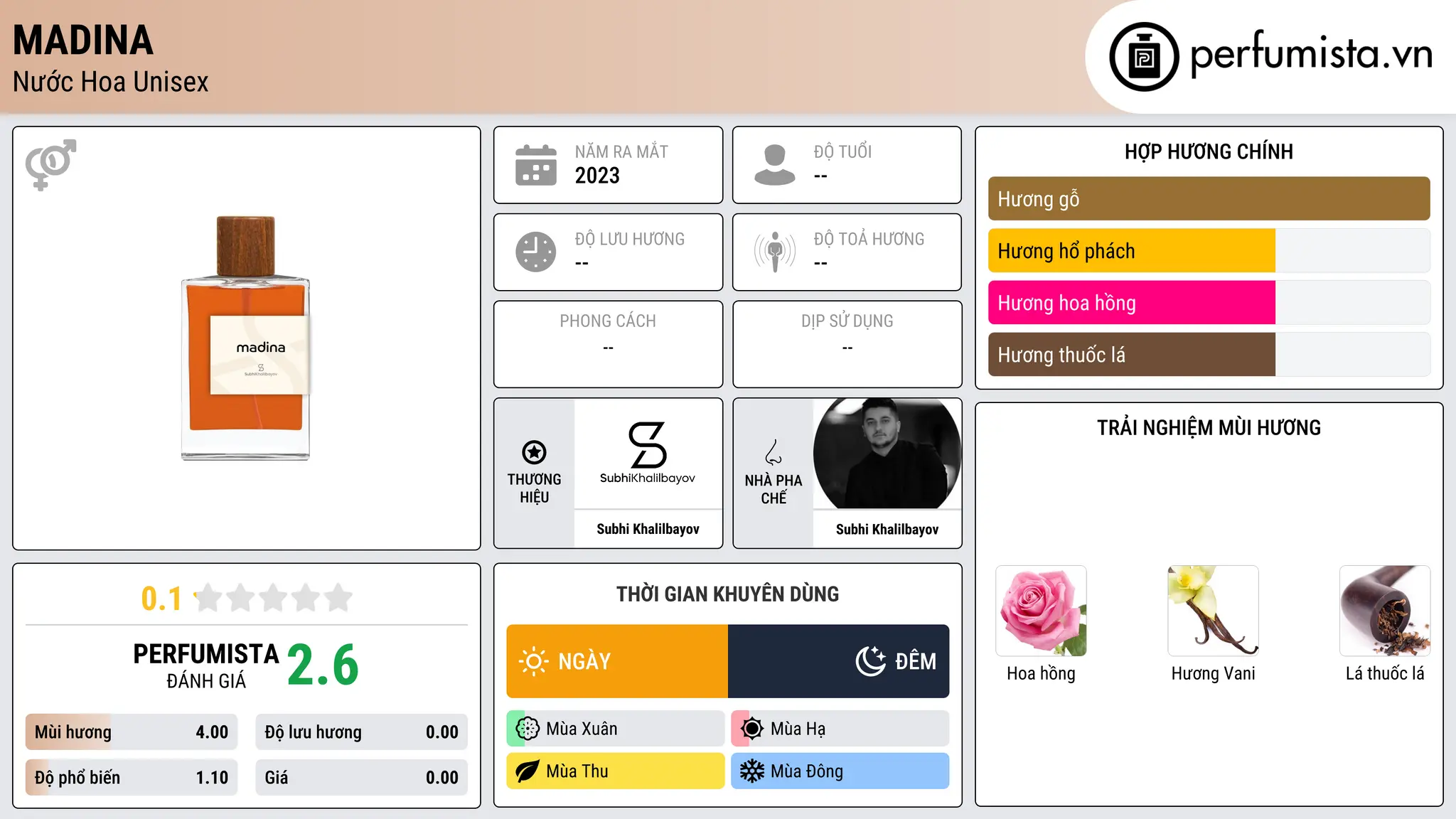The height and width of the screenshot is (819, 1456).
Task: Click the Subhi Khalilbayov S brand logo
Action: coord(648,453)
